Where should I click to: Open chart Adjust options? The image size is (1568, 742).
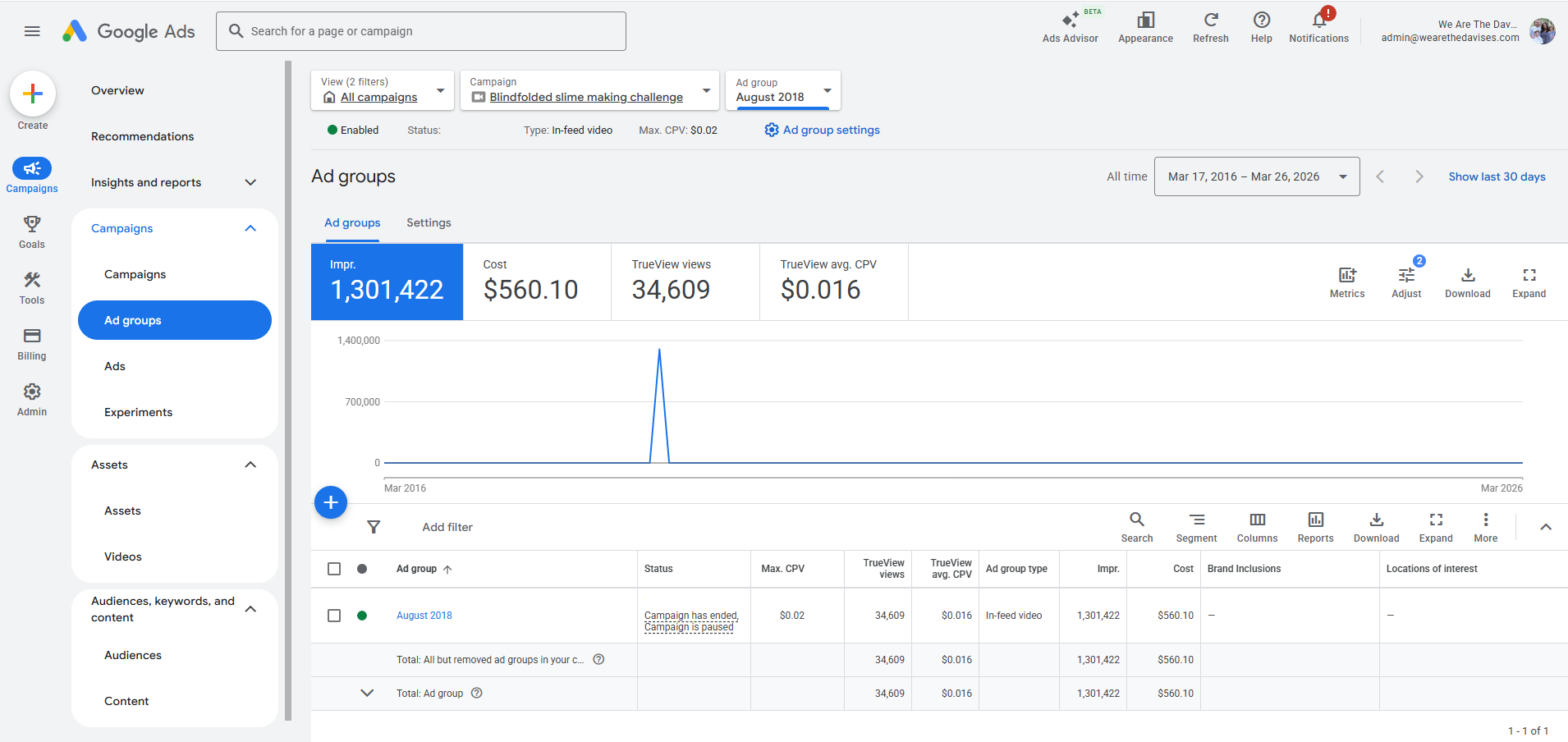pyautogui.click(x=1406, y=282)
